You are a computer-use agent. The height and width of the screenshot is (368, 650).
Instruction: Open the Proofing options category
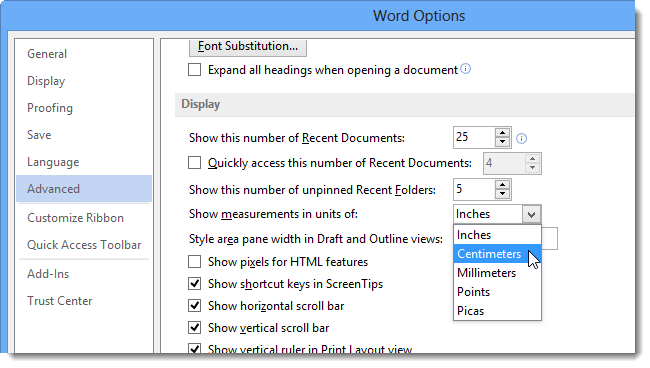point(84,108)
